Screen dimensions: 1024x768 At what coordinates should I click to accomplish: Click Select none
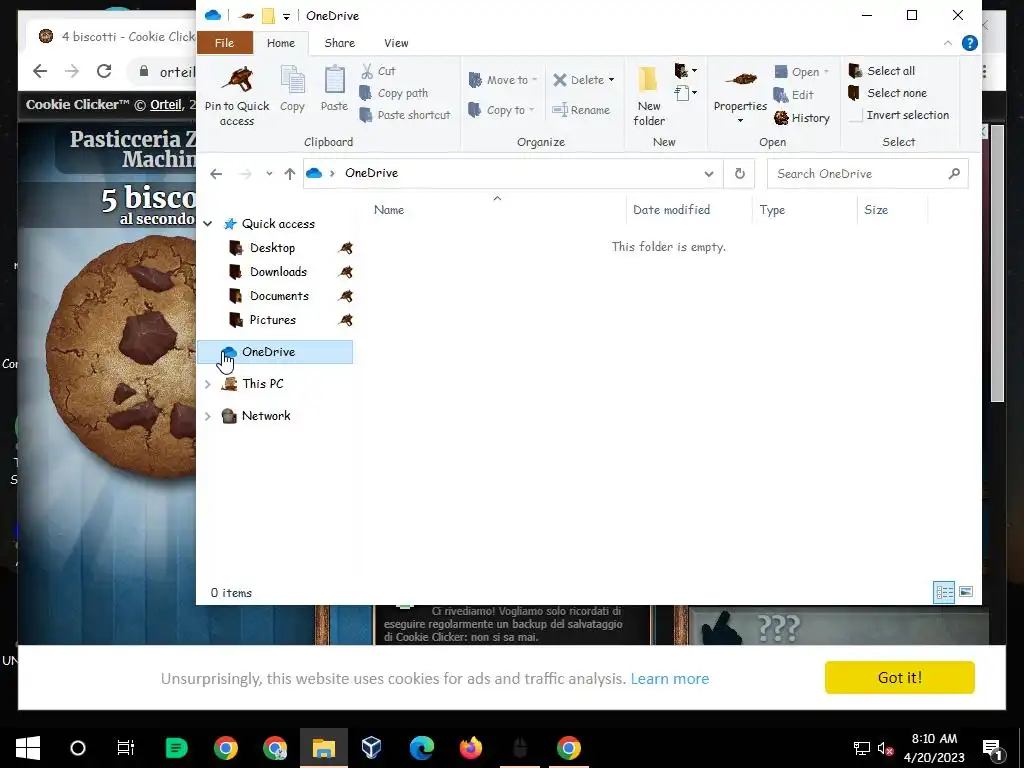887,93
